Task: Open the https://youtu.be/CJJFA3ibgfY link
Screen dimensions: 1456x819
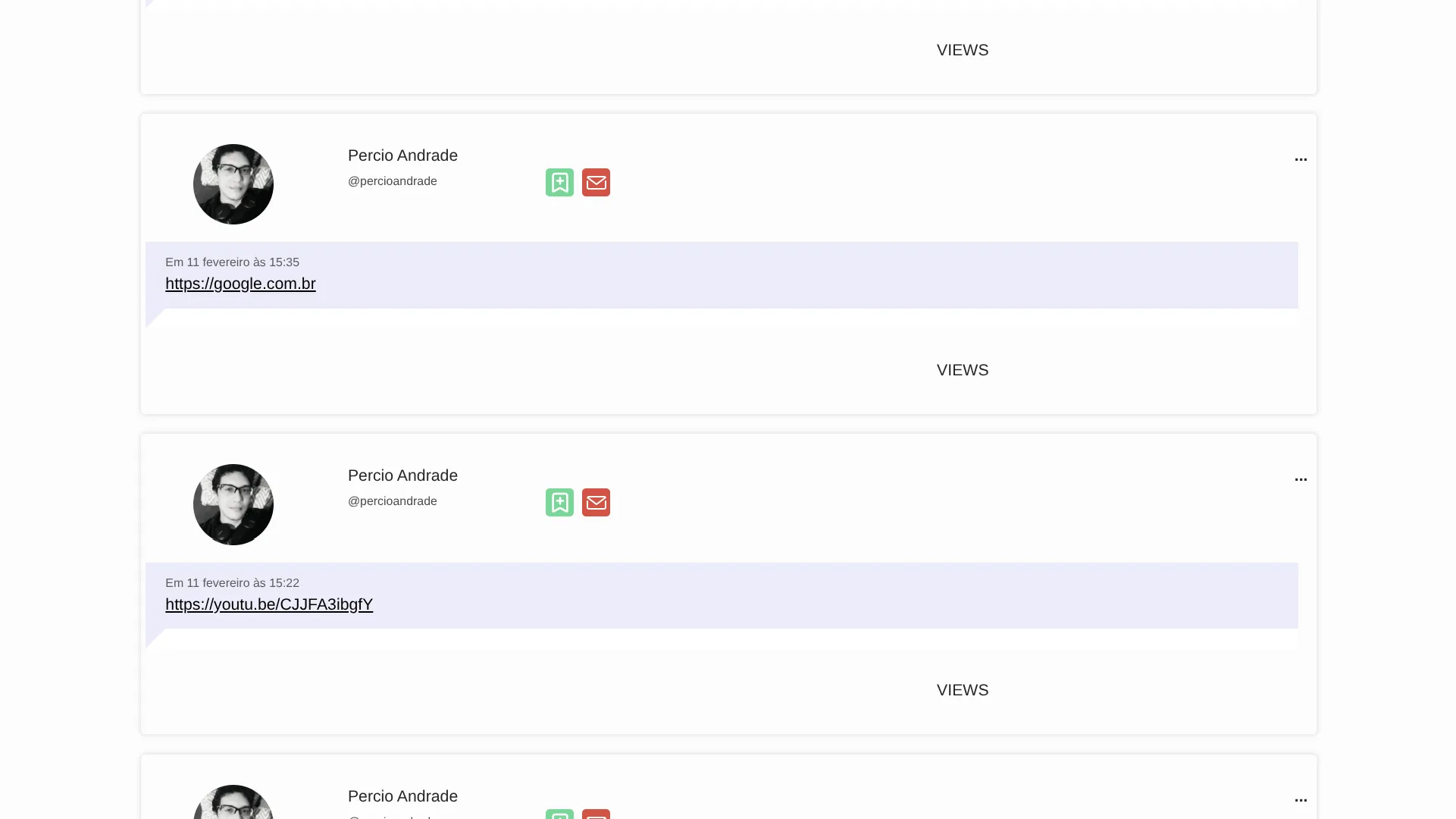Action: tap(269, 604)
